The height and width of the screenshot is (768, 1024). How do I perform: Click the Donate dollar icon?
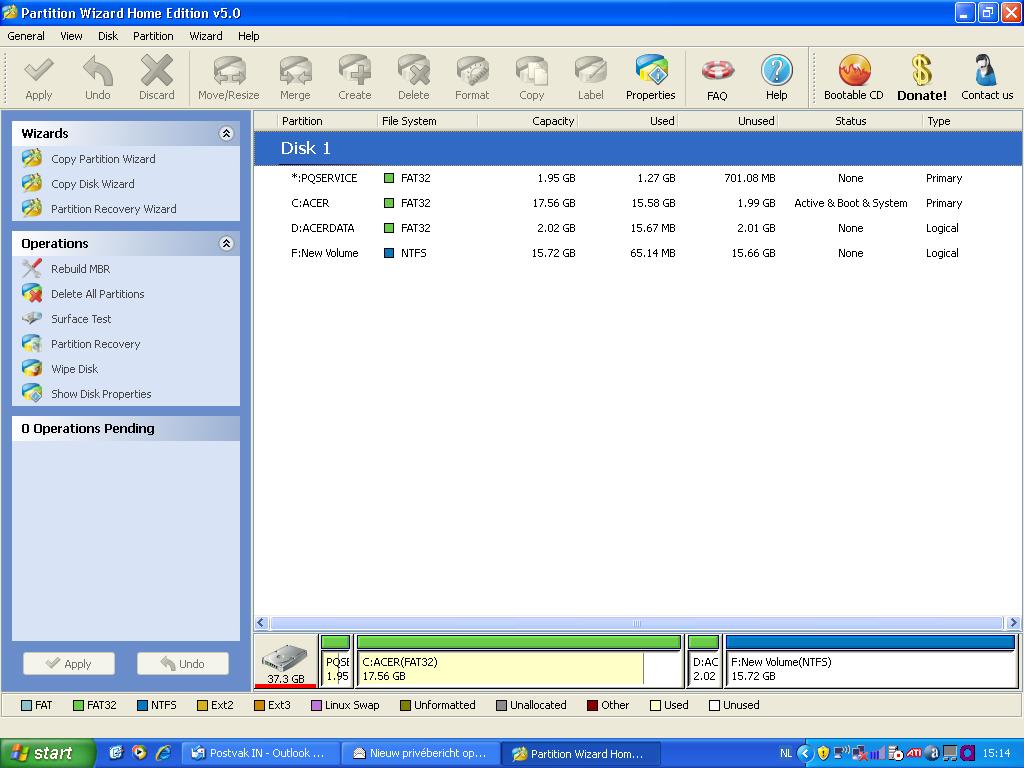coord(921,78)
